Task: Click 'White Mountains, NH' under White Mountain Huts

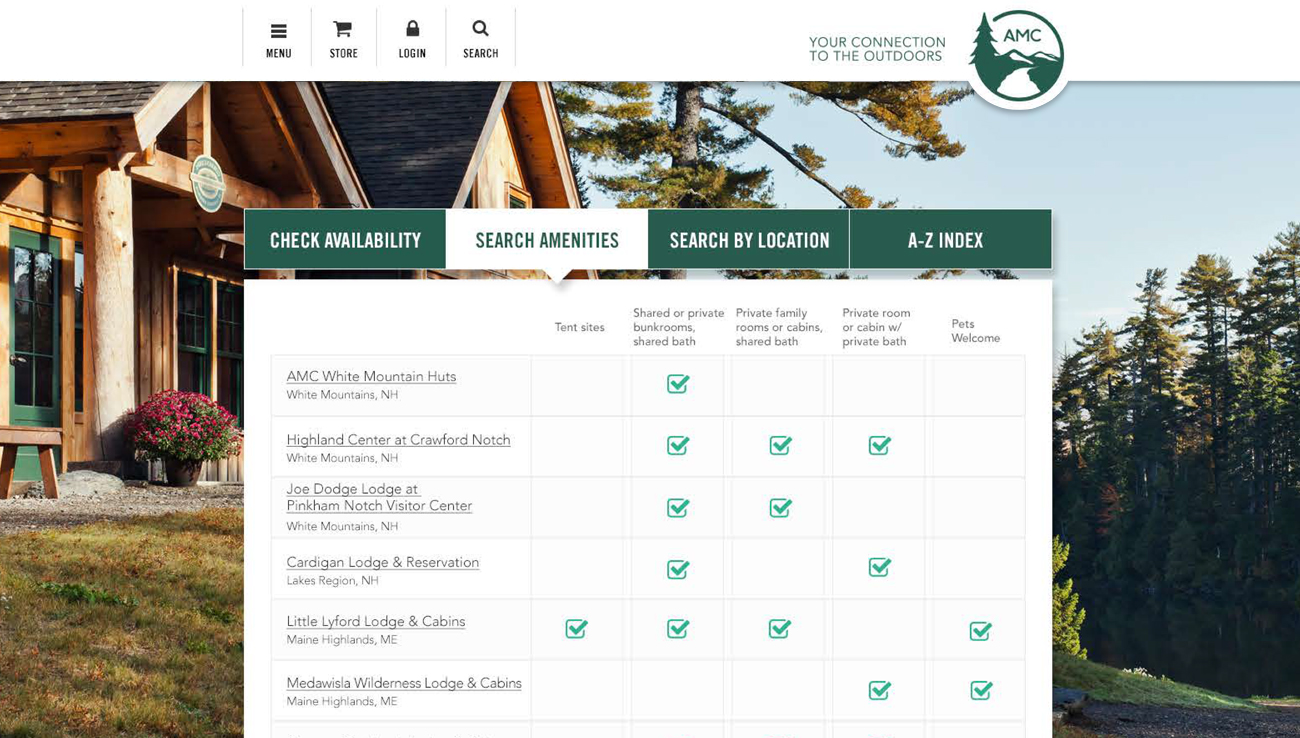Action: click(x=342, y=395)
